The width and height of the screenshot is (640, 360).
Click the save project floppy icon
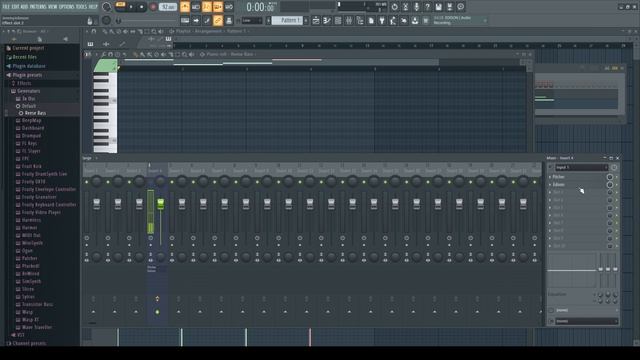(438, 7)
